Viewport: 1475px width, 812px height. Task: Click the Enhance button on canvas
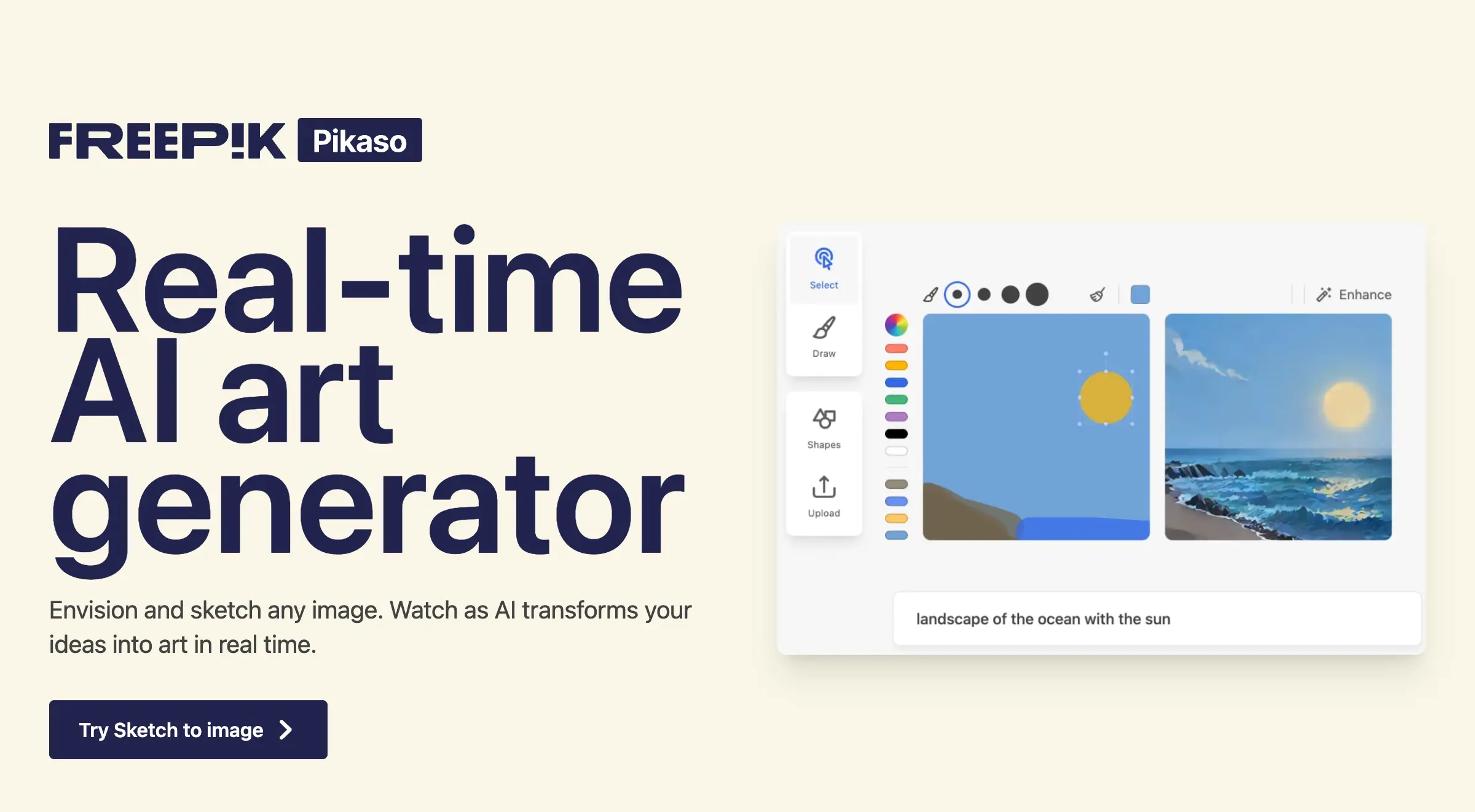tap(1354, 294)
